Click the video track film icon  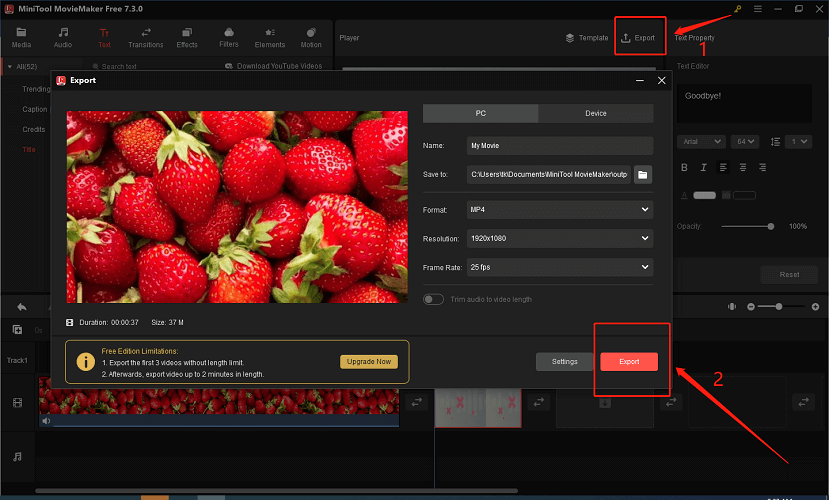[x=17, y=403]
